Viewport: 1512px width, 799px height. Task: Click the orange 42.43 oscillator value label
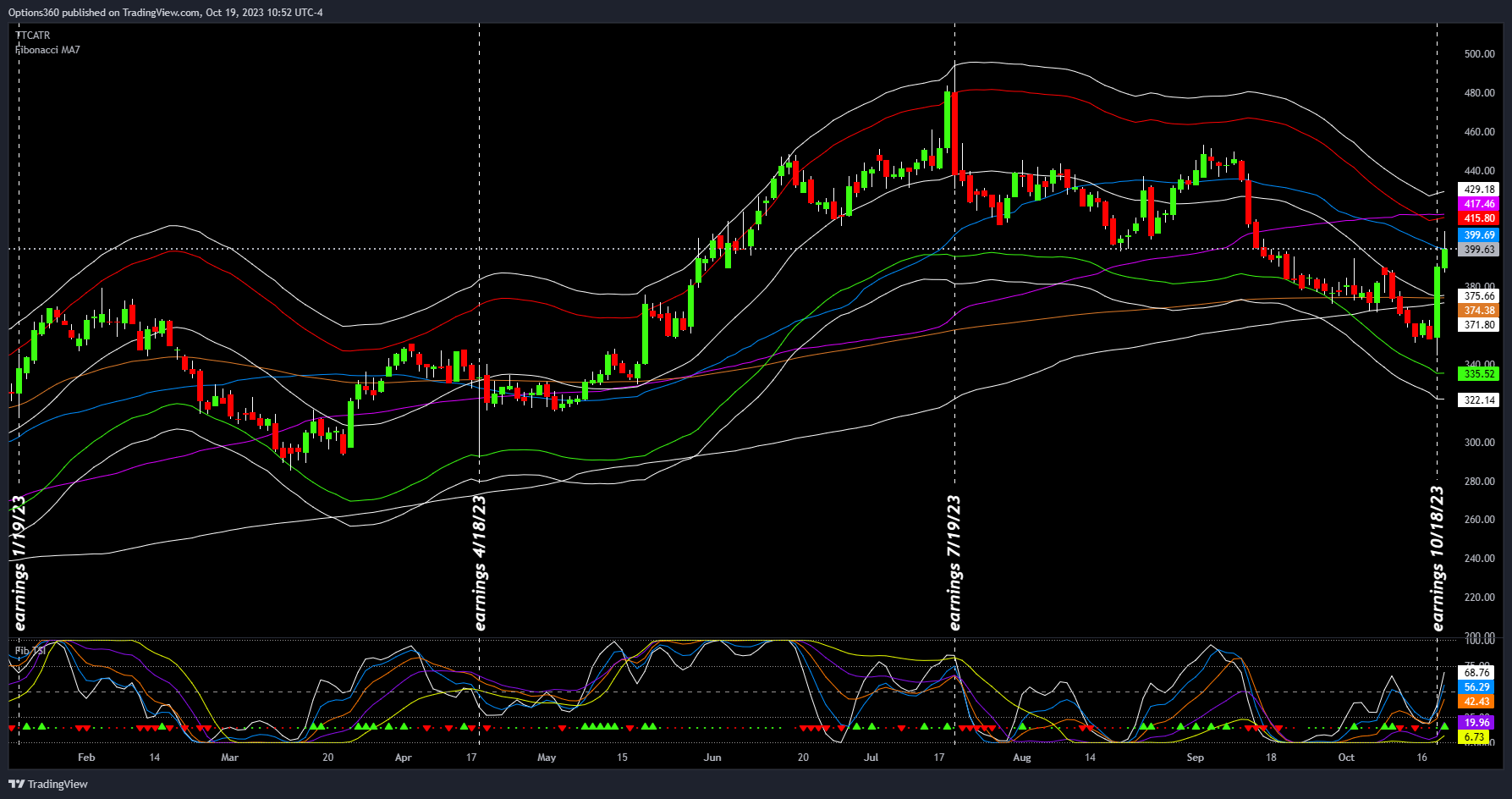click(1477, 702)
